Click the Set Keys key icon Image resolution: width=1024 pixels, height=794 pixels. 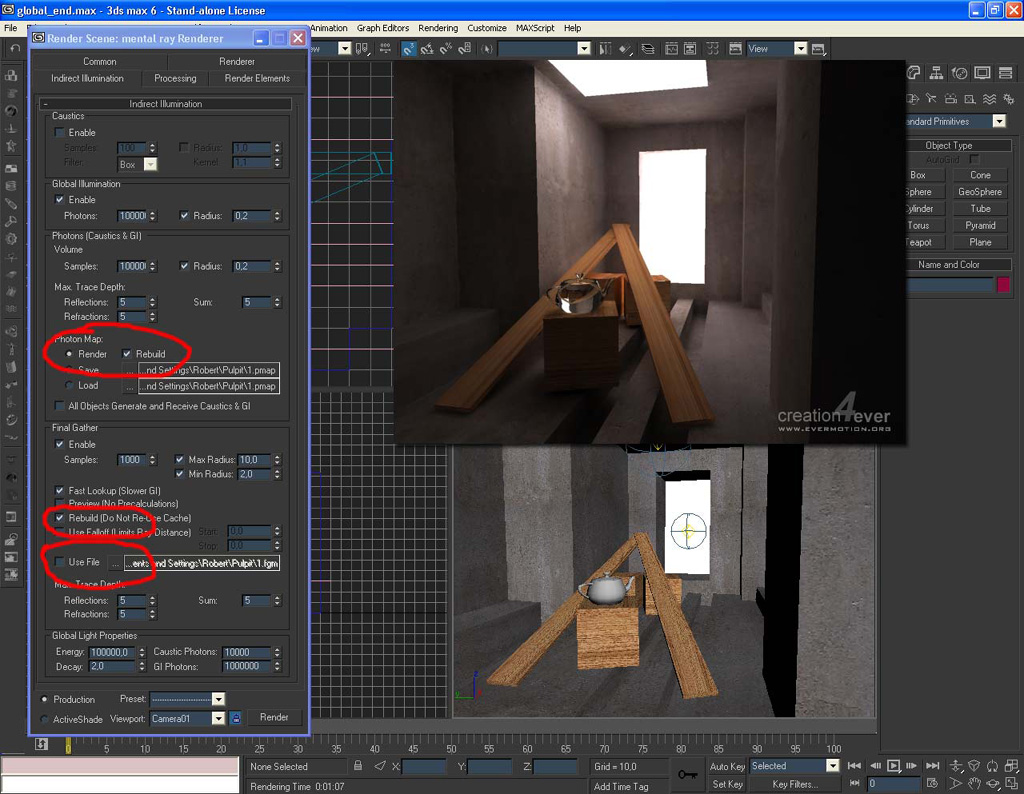pos(687,774)
